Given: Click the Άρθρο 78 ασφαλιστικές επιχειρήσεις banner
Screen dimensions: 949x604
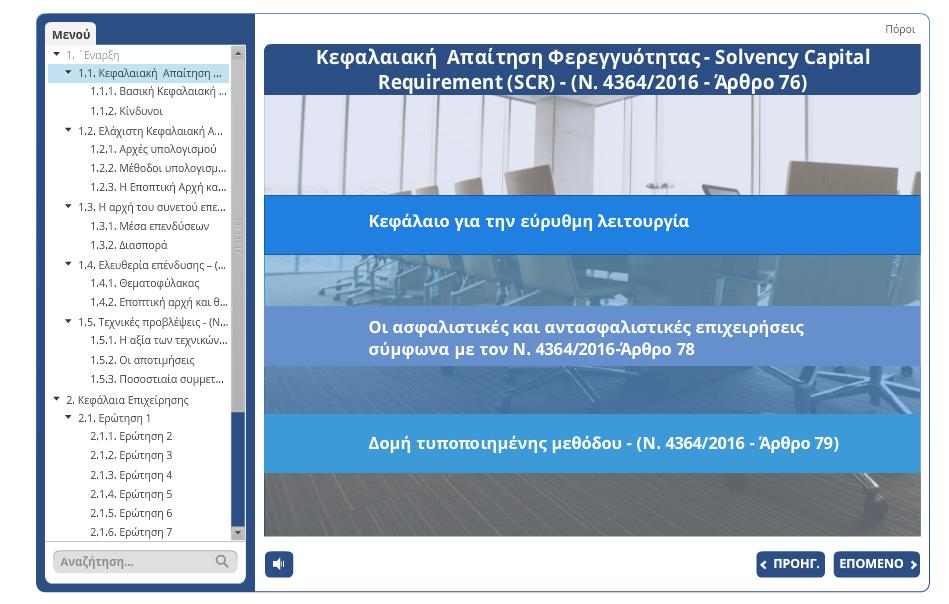Looking at the screenshot, I should click(x=592, y=336).
